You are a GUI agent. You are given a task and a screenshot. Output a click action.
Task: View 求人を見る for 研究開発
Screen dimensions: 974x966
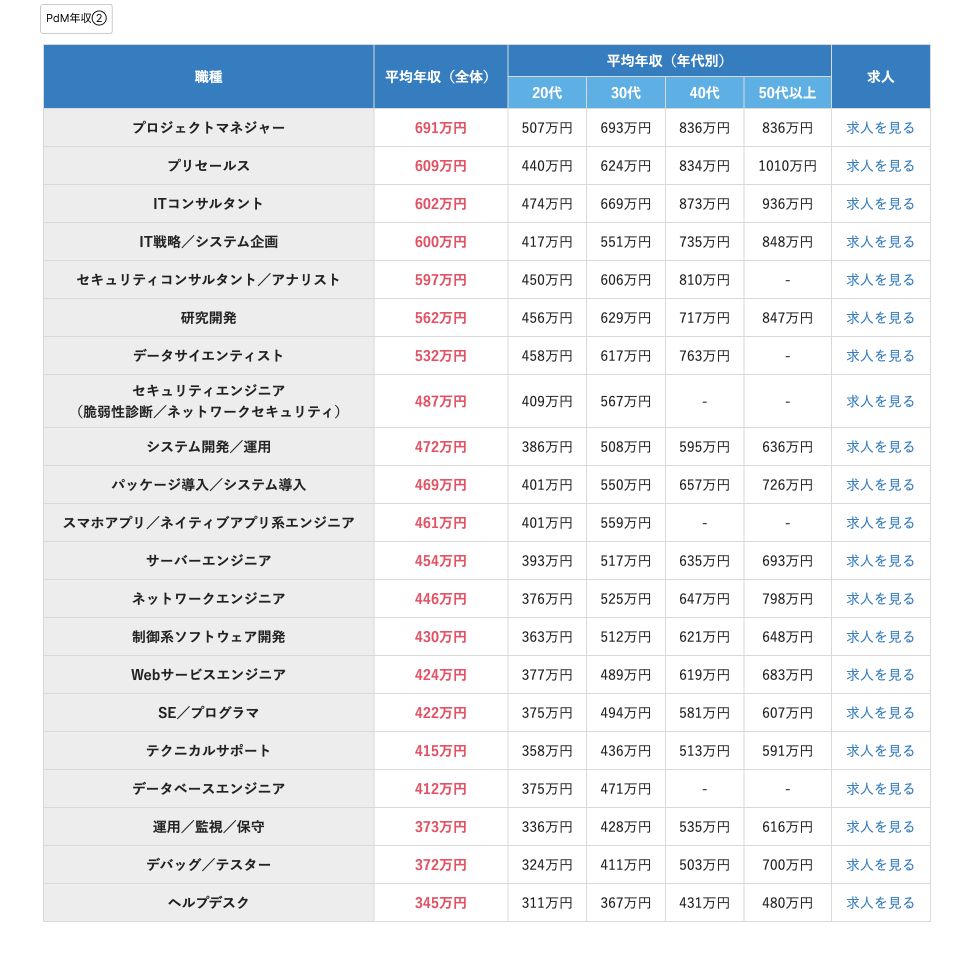880,318
